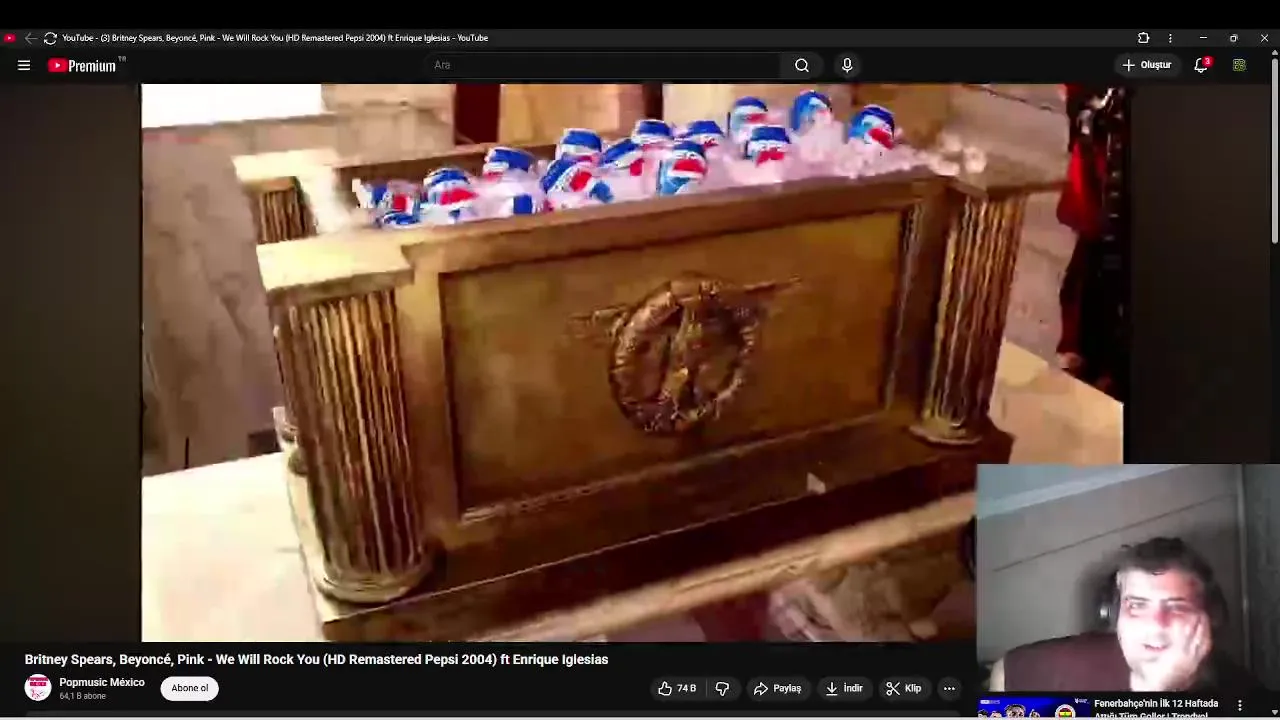The width and height of the screenshot is (1280, 720).
Task: Open the app window three-dot menu
Action: click(x=1170, y=38)
